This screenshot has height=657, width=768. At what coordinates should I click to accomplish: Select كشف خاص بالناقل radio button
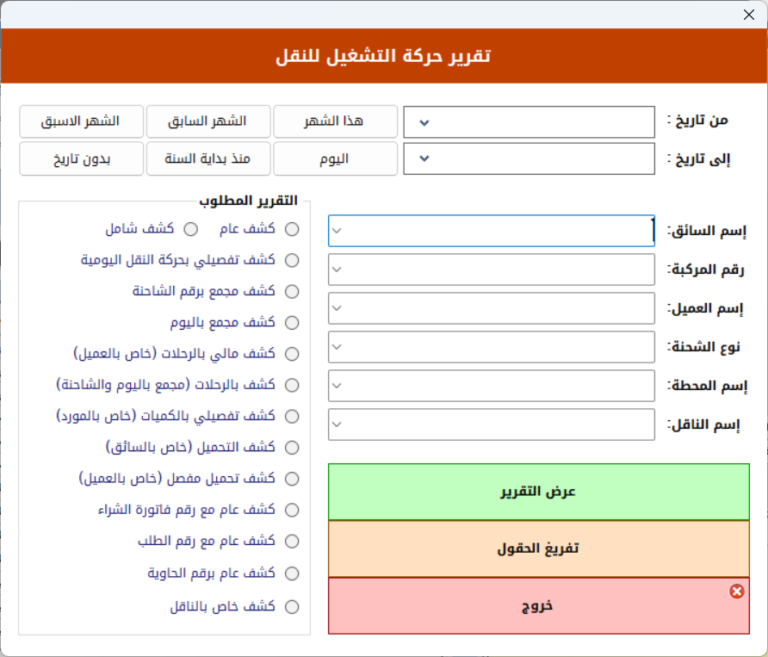click(x=292, y=606)
